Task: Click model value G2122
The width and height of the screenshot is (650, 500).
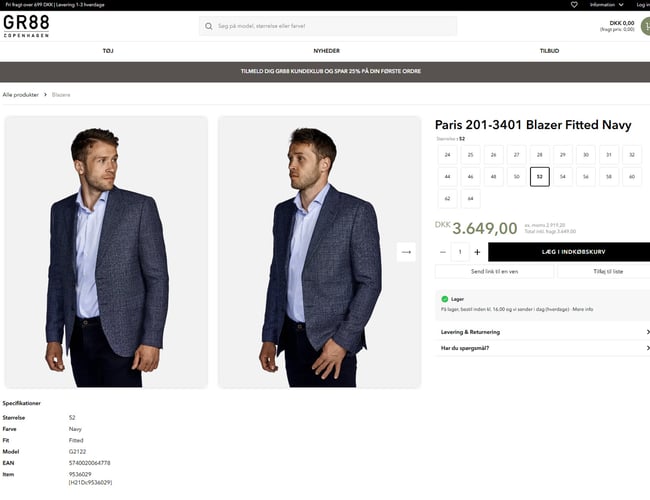Action: click(78, 451)
